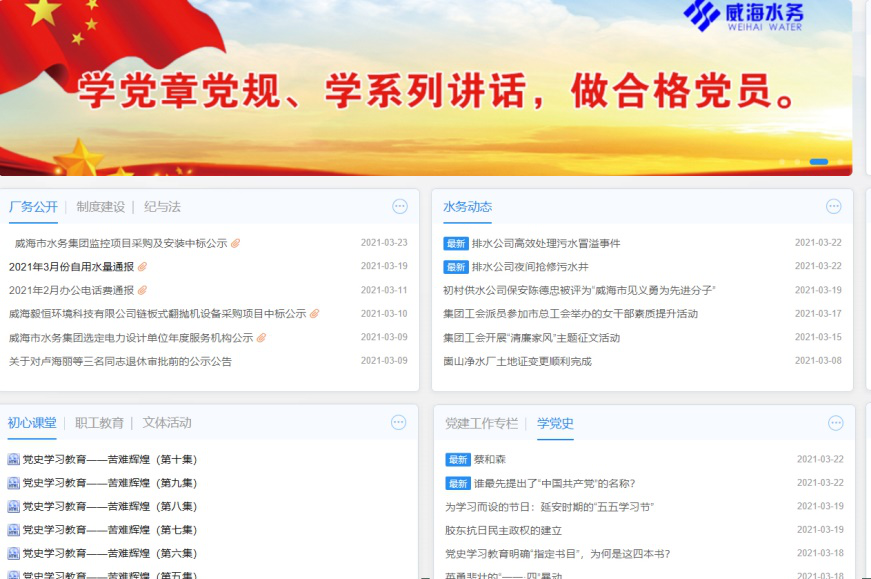Click file icon beside 苦难辉煌（第十集）
This screenshot has height=579, width=871.
[x=14, y=459]
